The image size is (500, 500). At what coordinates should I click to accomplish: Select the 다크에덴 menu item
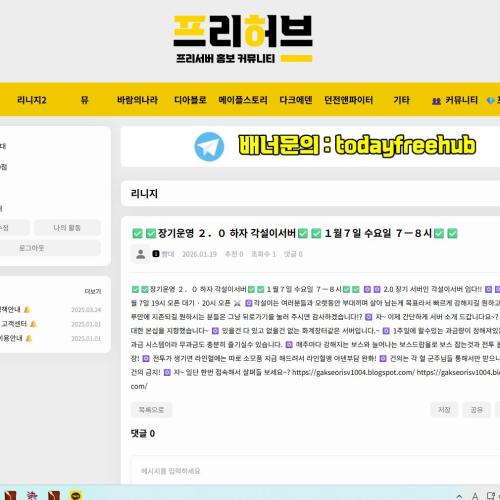(x=296, y=100)
